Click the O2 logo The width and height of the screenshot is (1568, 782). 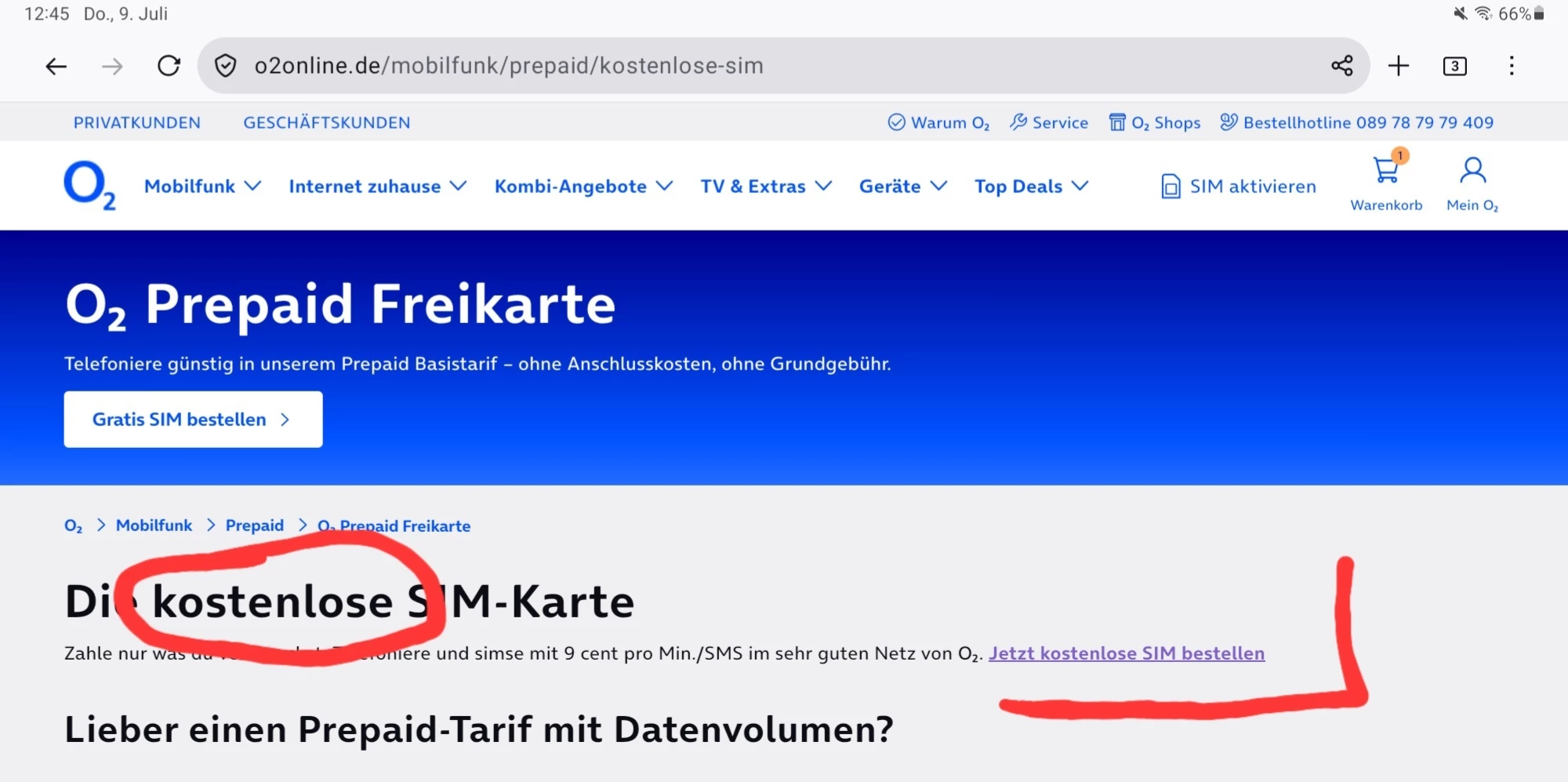[x=89, y=186]
